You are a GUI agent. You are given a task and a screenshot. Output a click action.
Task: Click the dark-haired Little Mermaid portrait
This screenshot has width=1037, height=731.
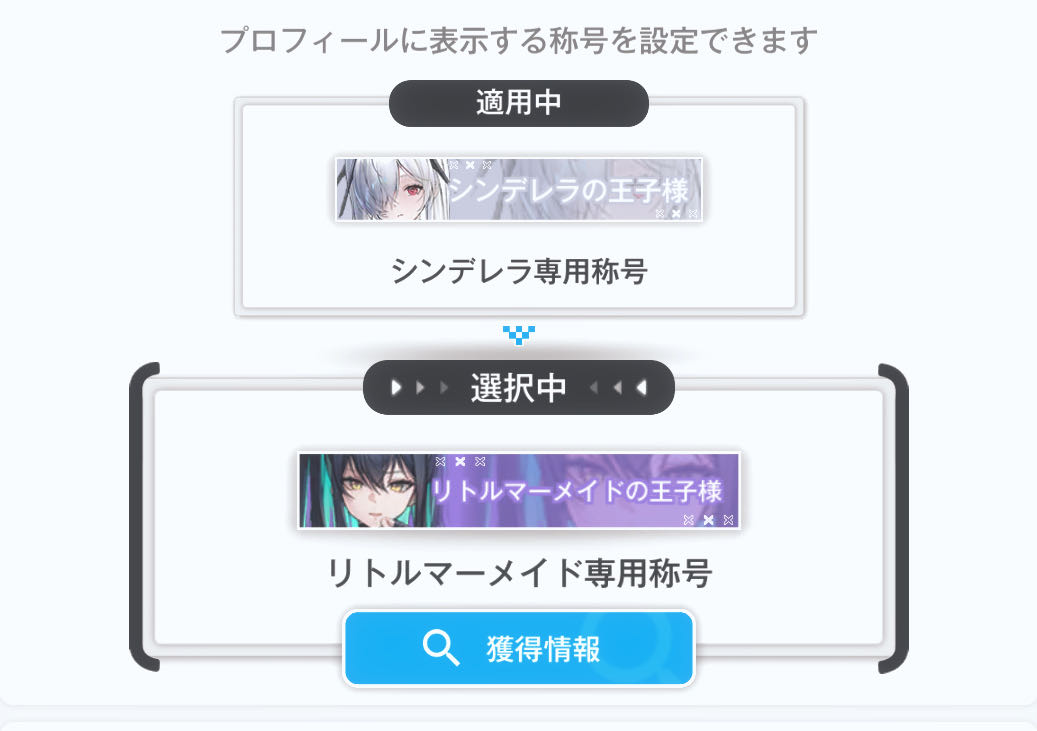tap(366, 490)
